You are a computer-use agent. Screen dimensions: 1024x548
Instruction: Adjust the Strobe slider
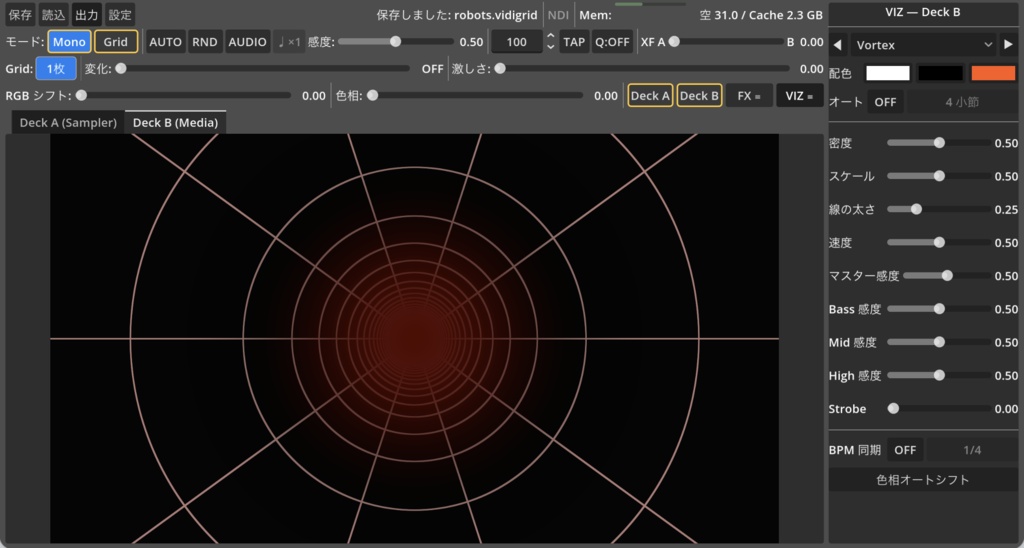[938, 409]
